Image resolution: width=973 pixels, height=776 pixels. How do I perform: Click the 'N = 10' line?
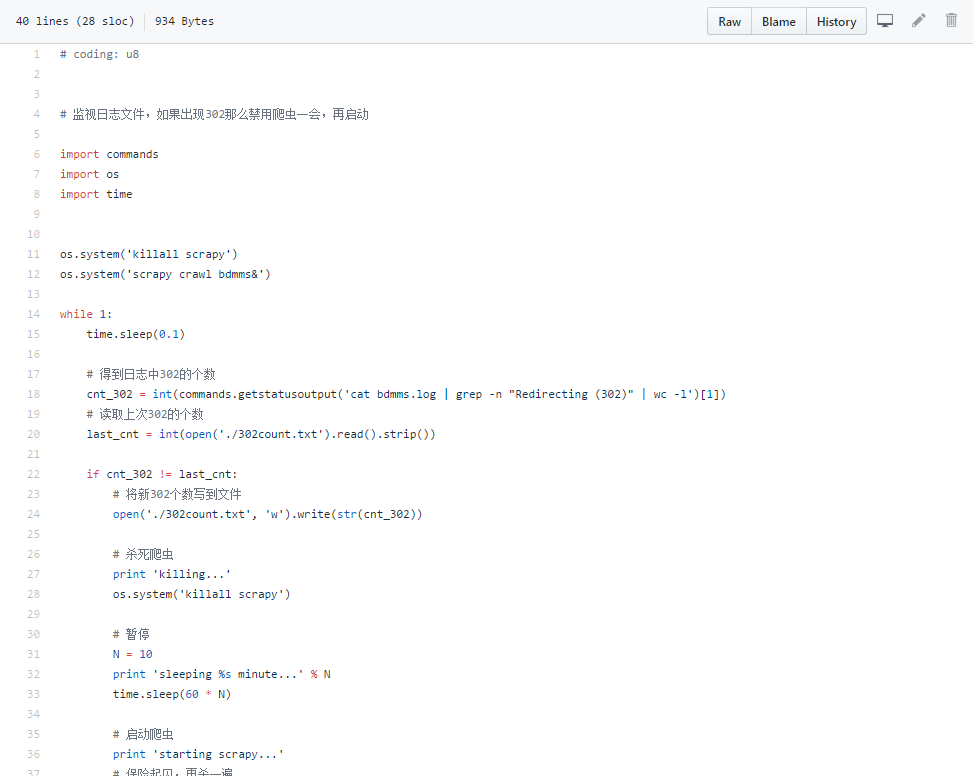(x=133, y=654)
